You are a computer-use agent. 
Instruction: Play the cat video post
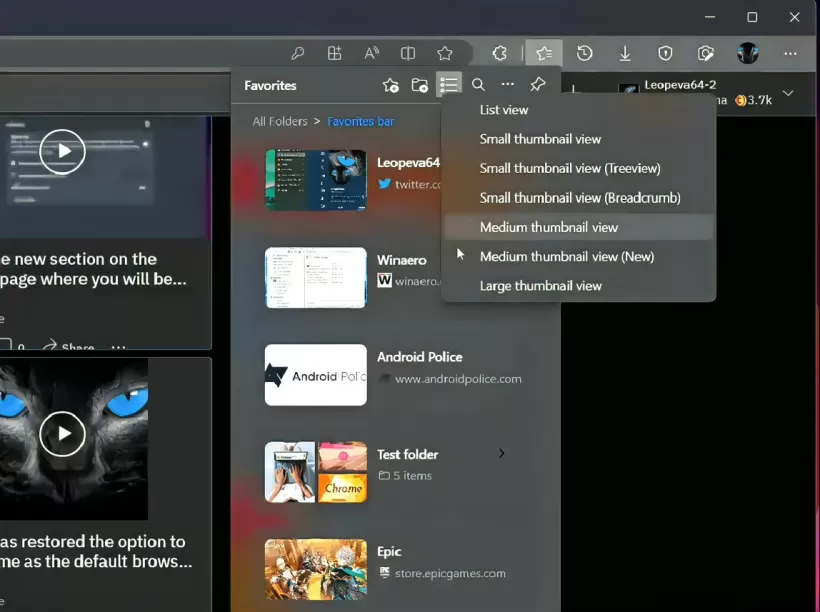(x=62, y=434)
